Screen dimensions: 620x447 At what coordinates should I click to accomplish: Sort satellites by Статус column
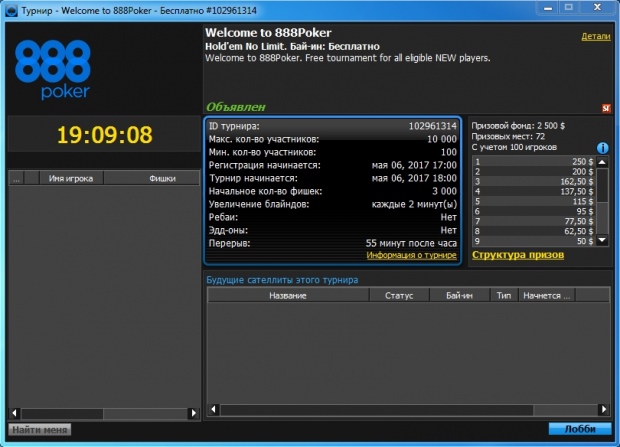[x=399, y=296]
